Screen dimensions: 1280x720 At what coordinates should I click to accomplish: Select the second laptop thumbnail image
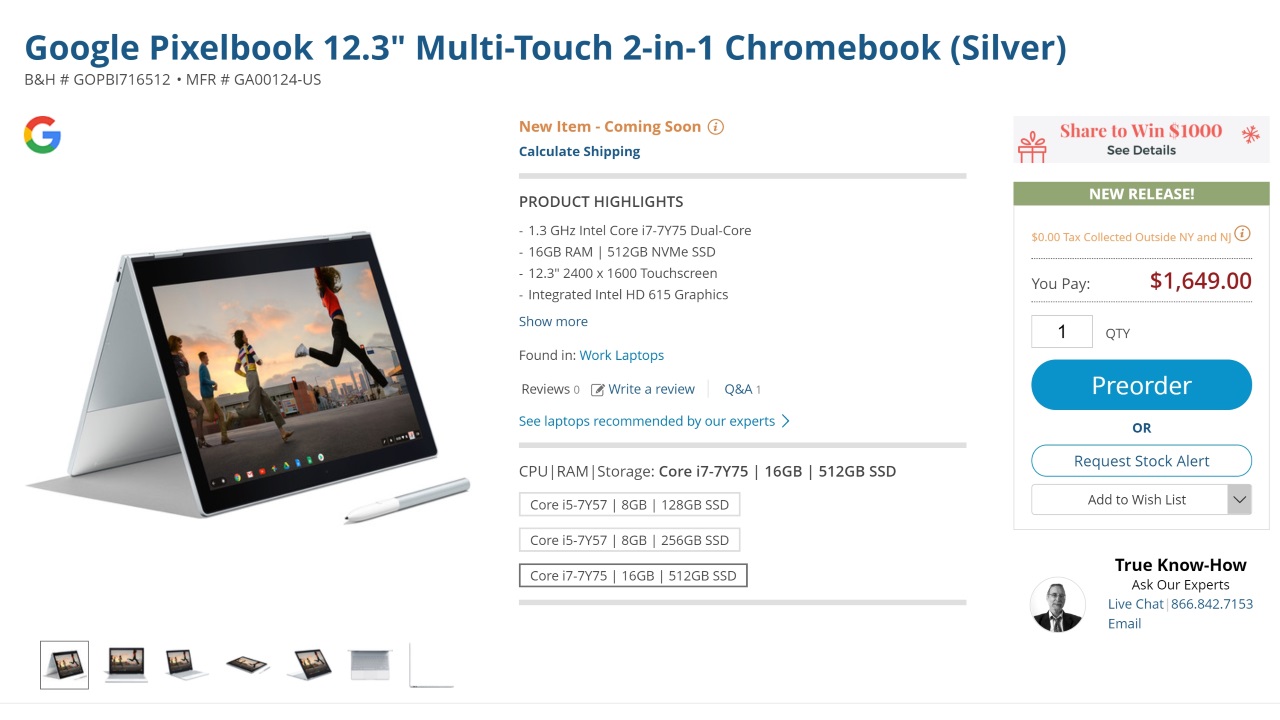(126, 664)
